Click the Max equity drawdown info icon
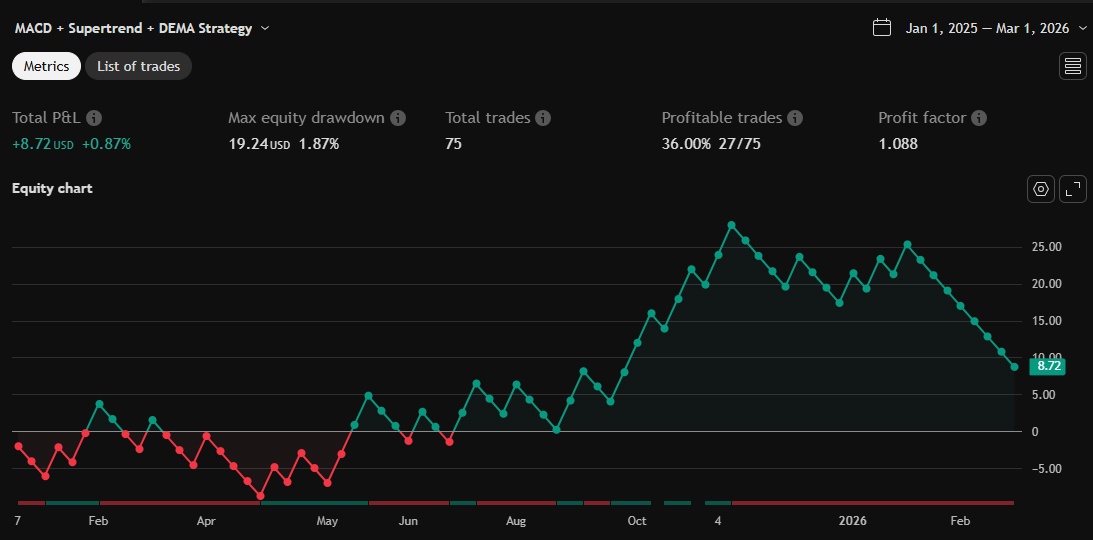The width and height of the screenshot is (1093, 540). click(398, 118)
